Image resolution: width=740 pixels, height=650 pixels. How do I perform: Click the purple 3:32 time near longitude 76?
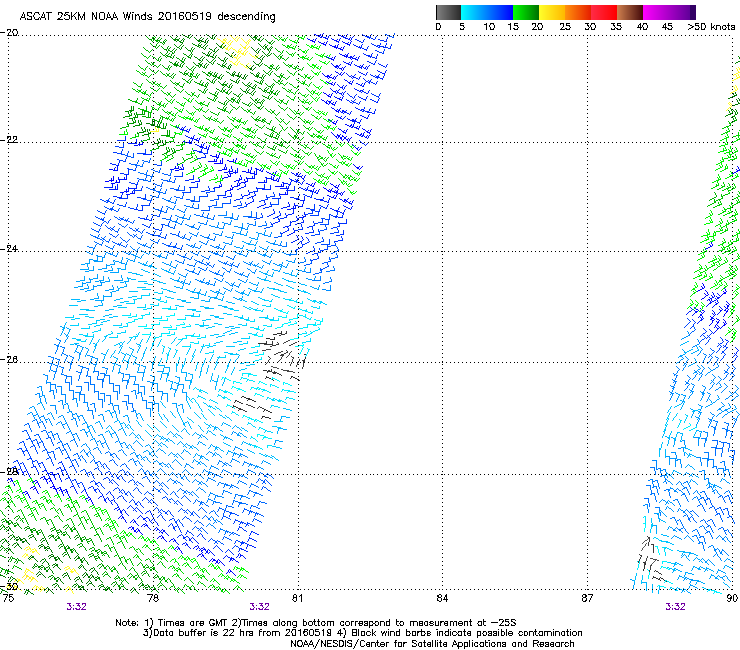[x=76, y=607]
